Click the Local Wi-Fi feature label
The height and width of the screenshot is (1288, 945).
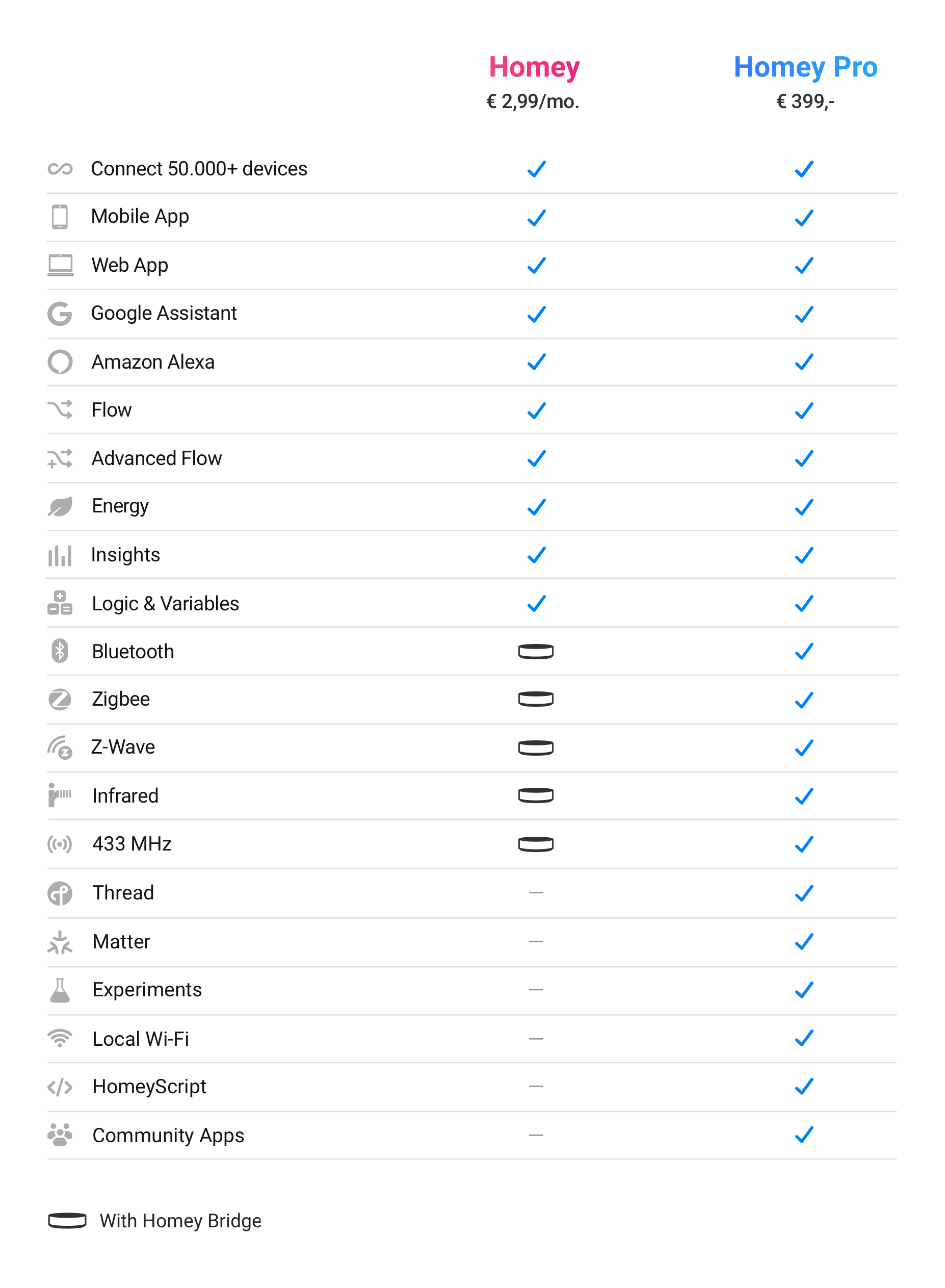pos(141,1039)
